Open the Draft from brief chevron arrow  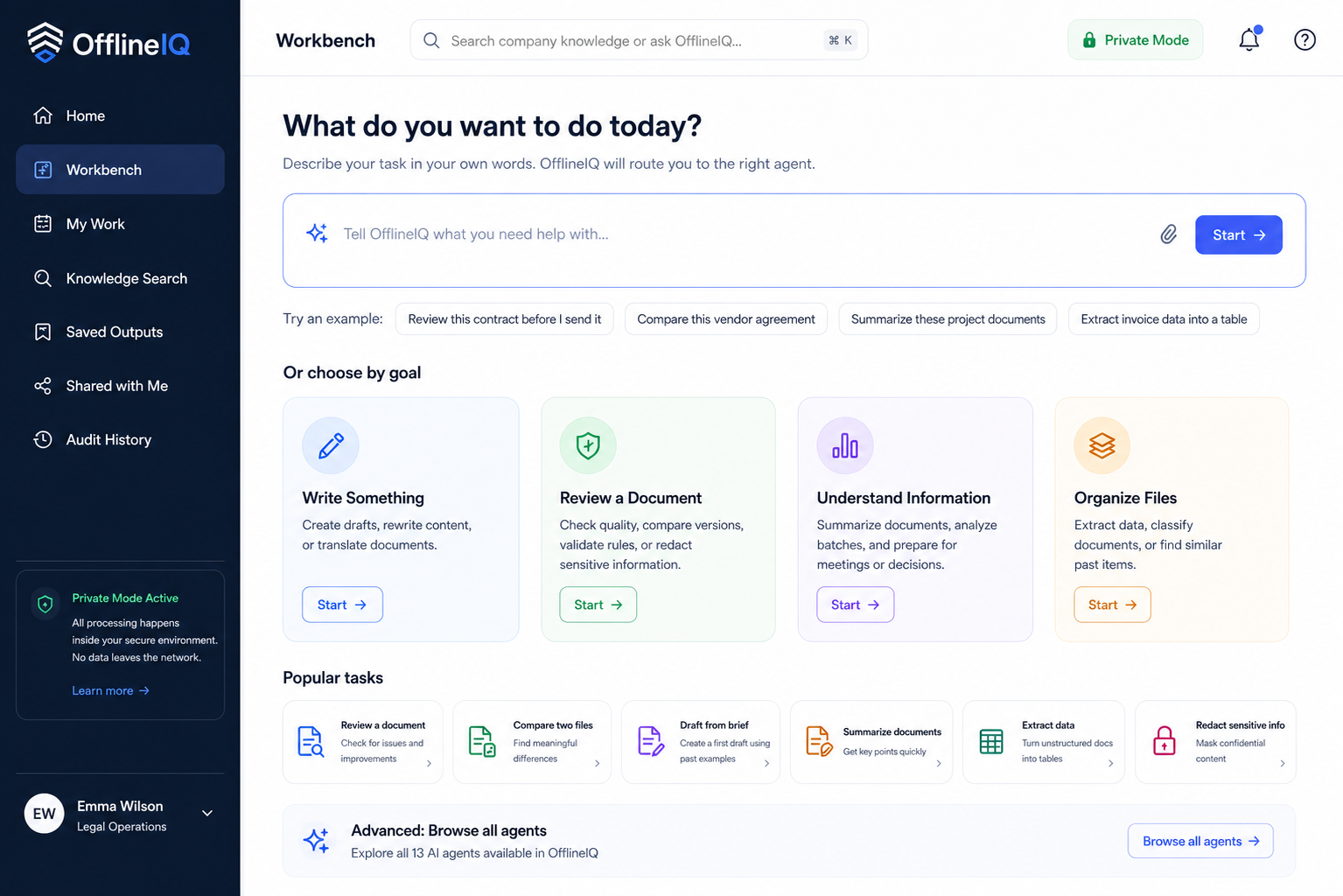click(766, 763)
